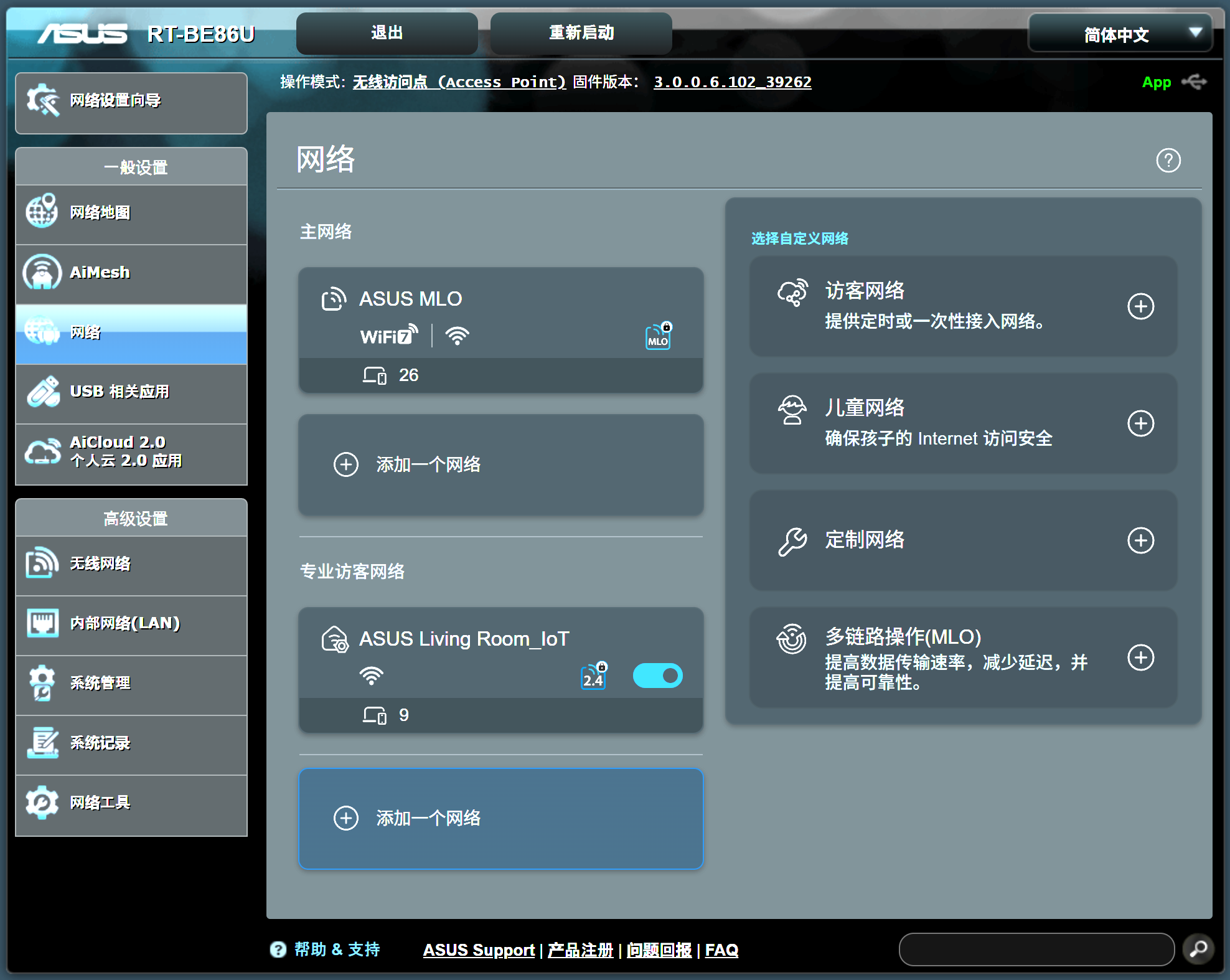Open the 产品注册 link
The image size is (1230, 980).
coord(580,950)
